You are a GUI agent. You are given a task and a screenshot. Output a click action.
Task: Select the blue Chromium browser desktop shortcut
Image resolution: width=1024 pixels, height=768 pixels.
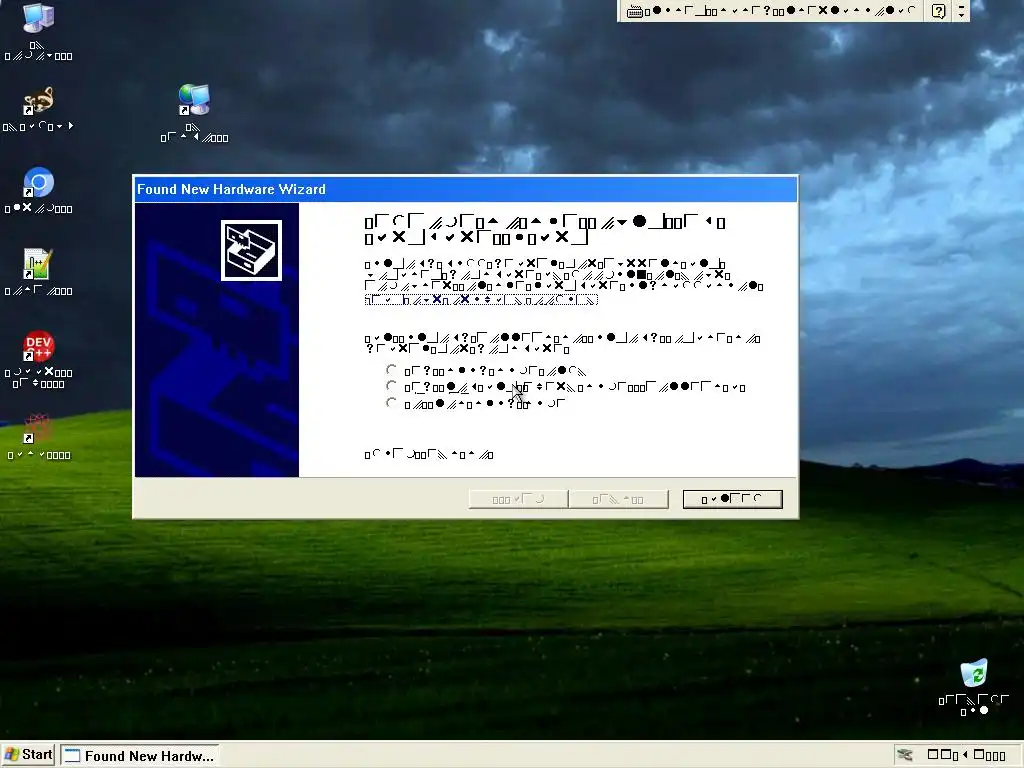[x=38, y=183]
